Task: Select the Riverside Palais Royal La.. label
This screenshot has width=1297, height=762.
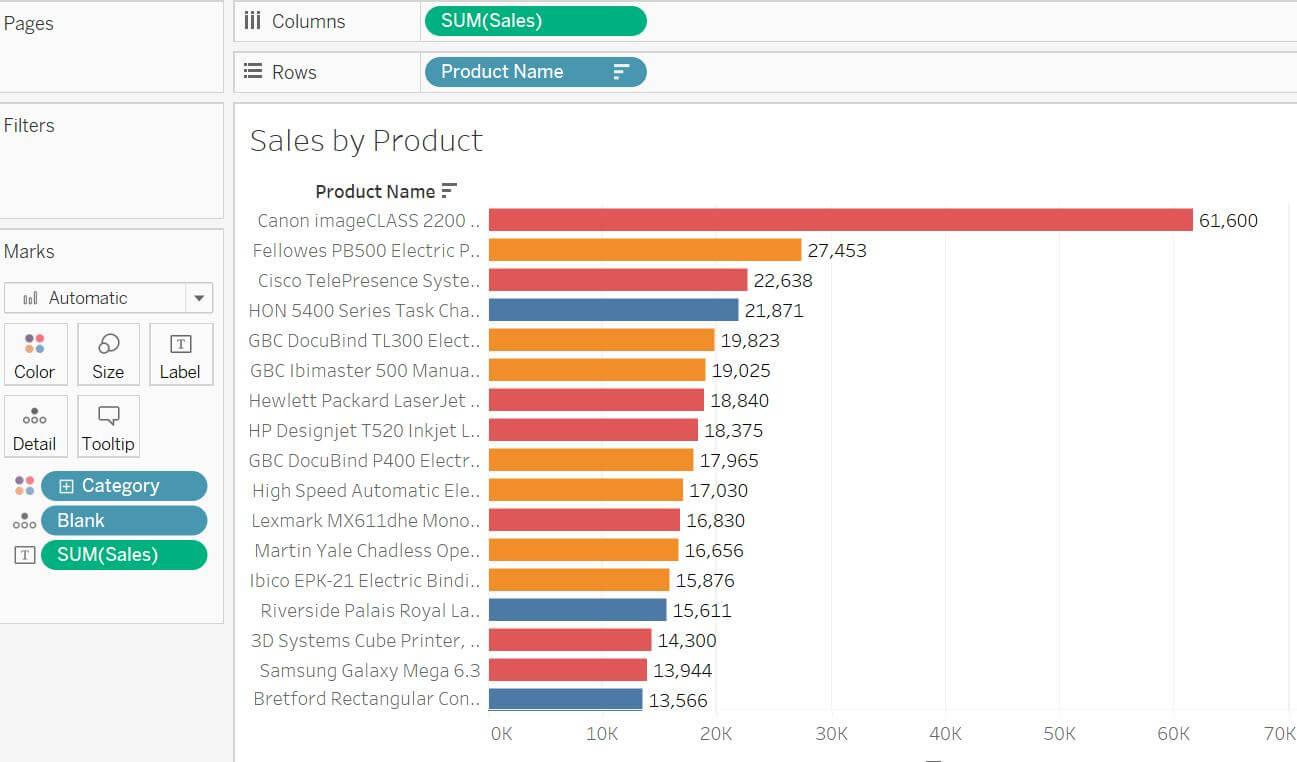Action: [x=371, y=611]
